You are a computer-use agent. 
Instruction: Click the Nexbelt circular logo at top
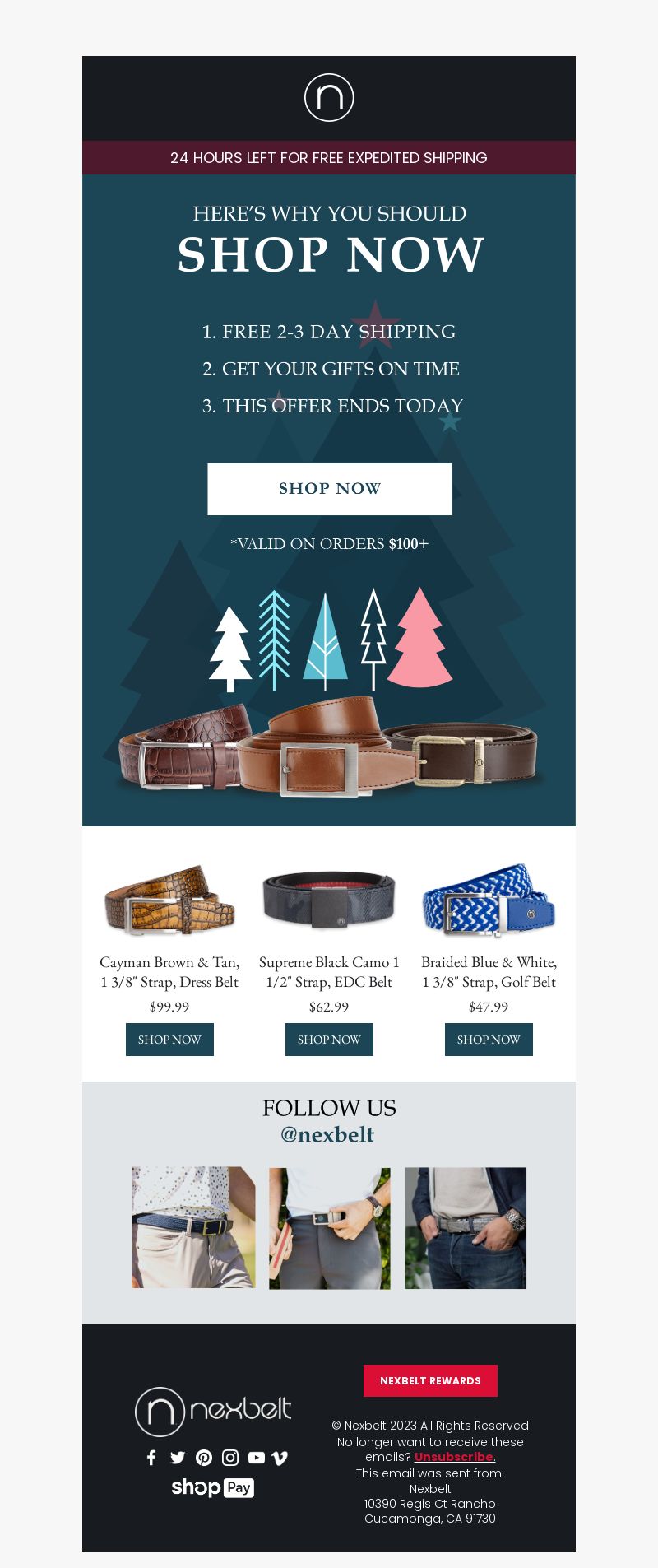(329, 97)
